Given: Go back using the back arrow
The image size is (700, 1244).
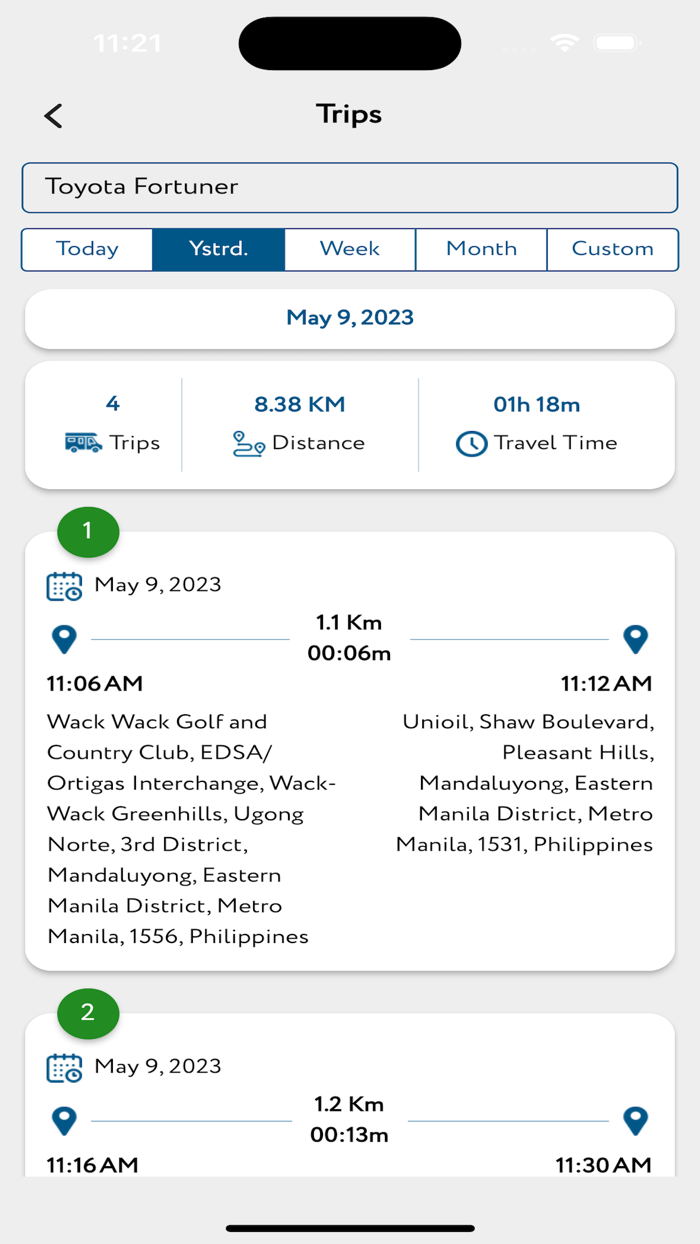Looking at the screenshot, I should click(53, 115).
